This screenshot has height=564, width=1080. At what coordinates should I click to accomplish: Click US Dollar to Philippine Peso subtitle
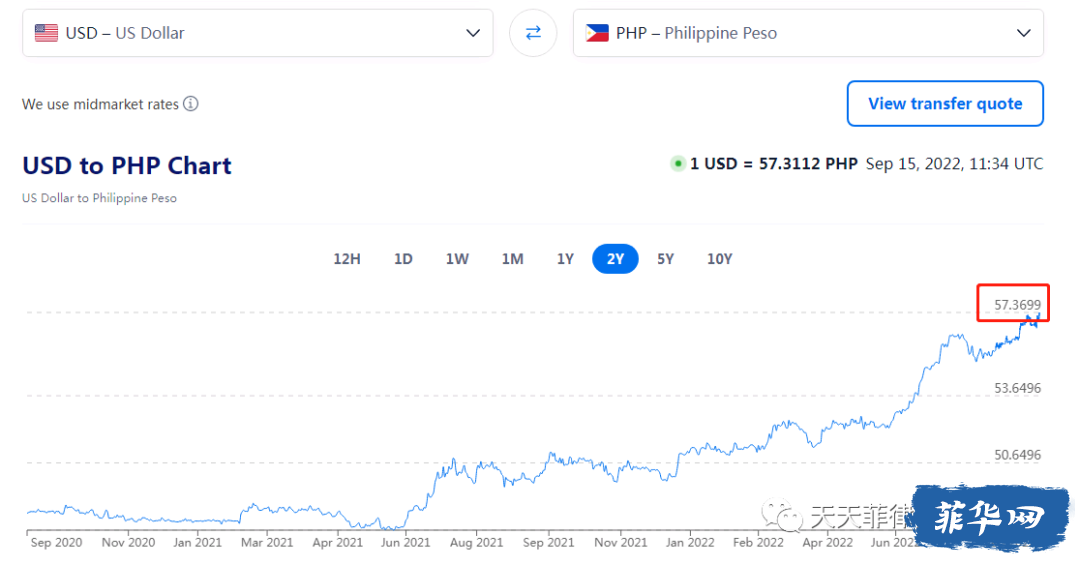99,198
